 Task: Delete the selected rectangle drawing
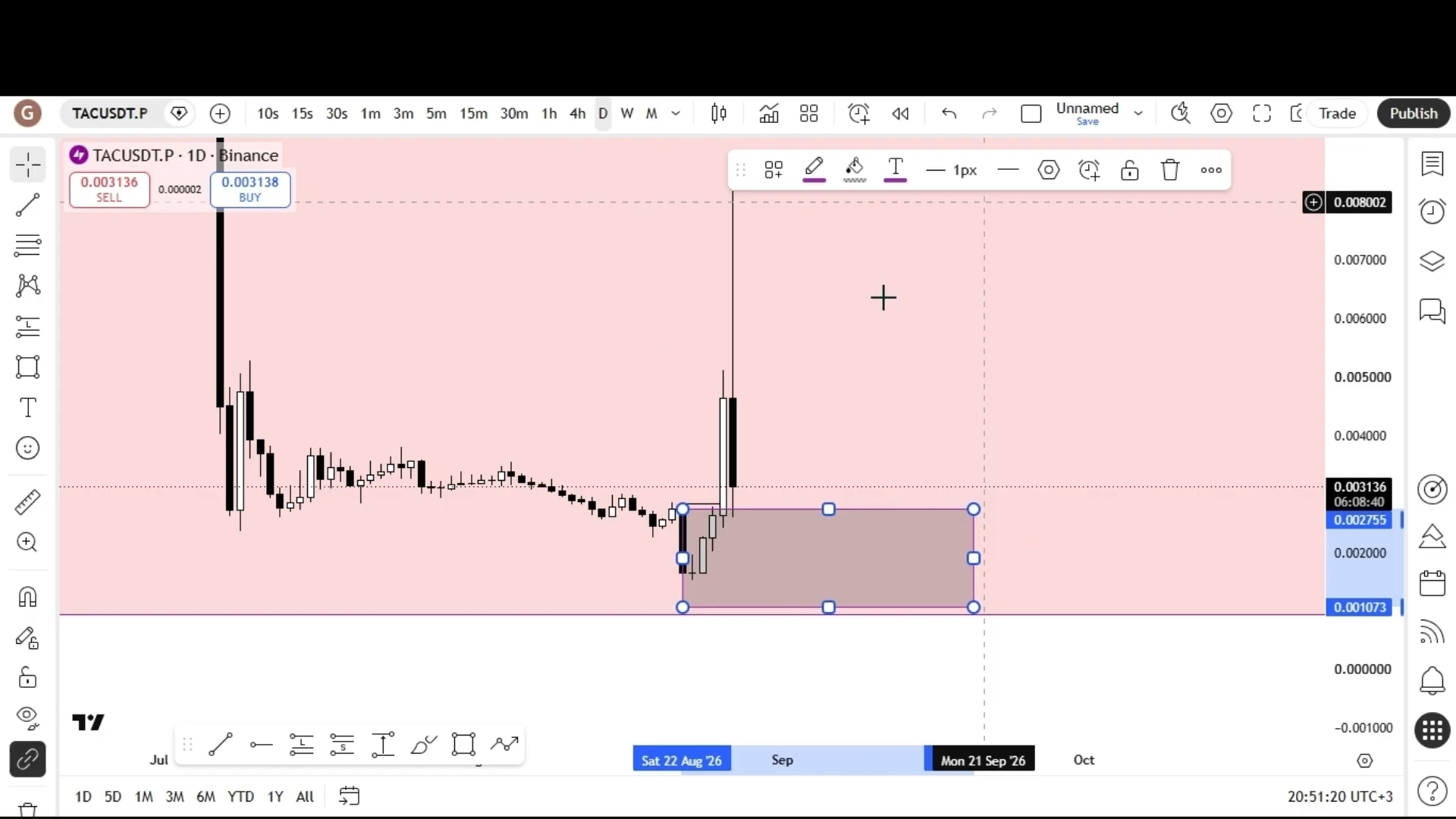click(1170, 170)
